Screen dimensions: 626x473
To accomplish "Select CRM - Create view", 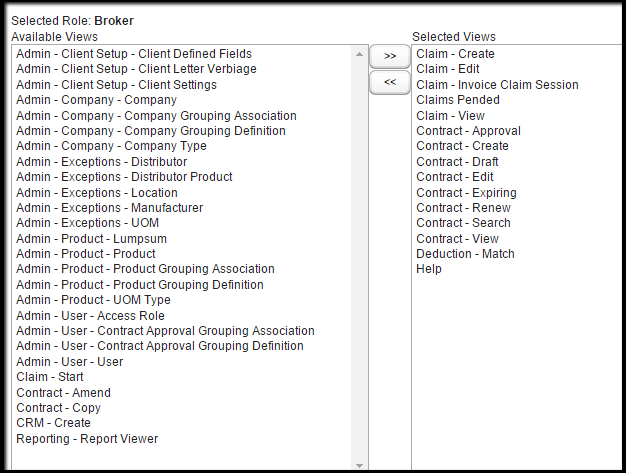I will point(53,423).
